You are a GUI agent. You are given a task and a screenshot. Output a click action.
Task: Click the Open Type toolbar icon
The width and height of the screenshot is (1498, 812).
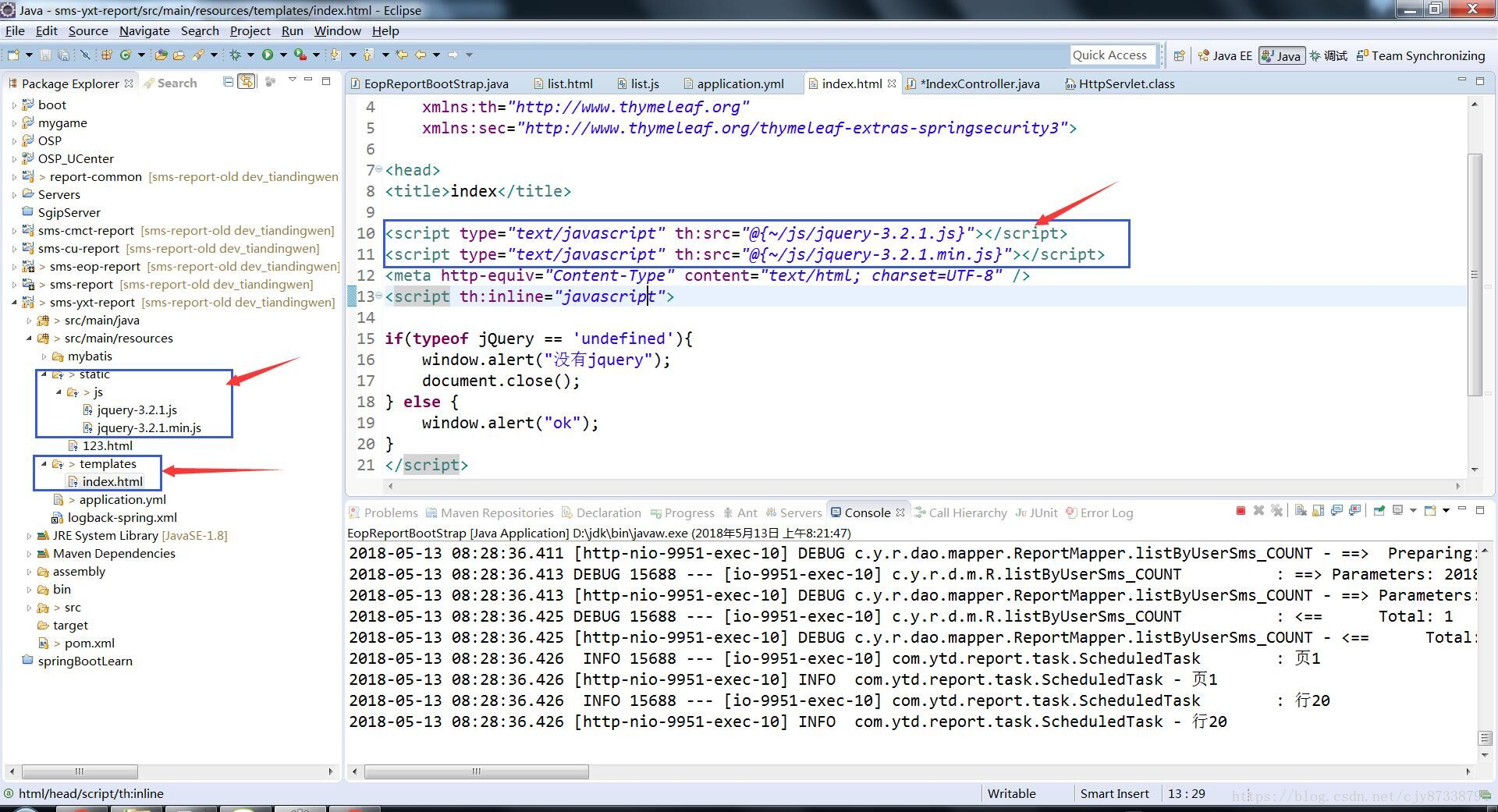(x=162, y=55)
